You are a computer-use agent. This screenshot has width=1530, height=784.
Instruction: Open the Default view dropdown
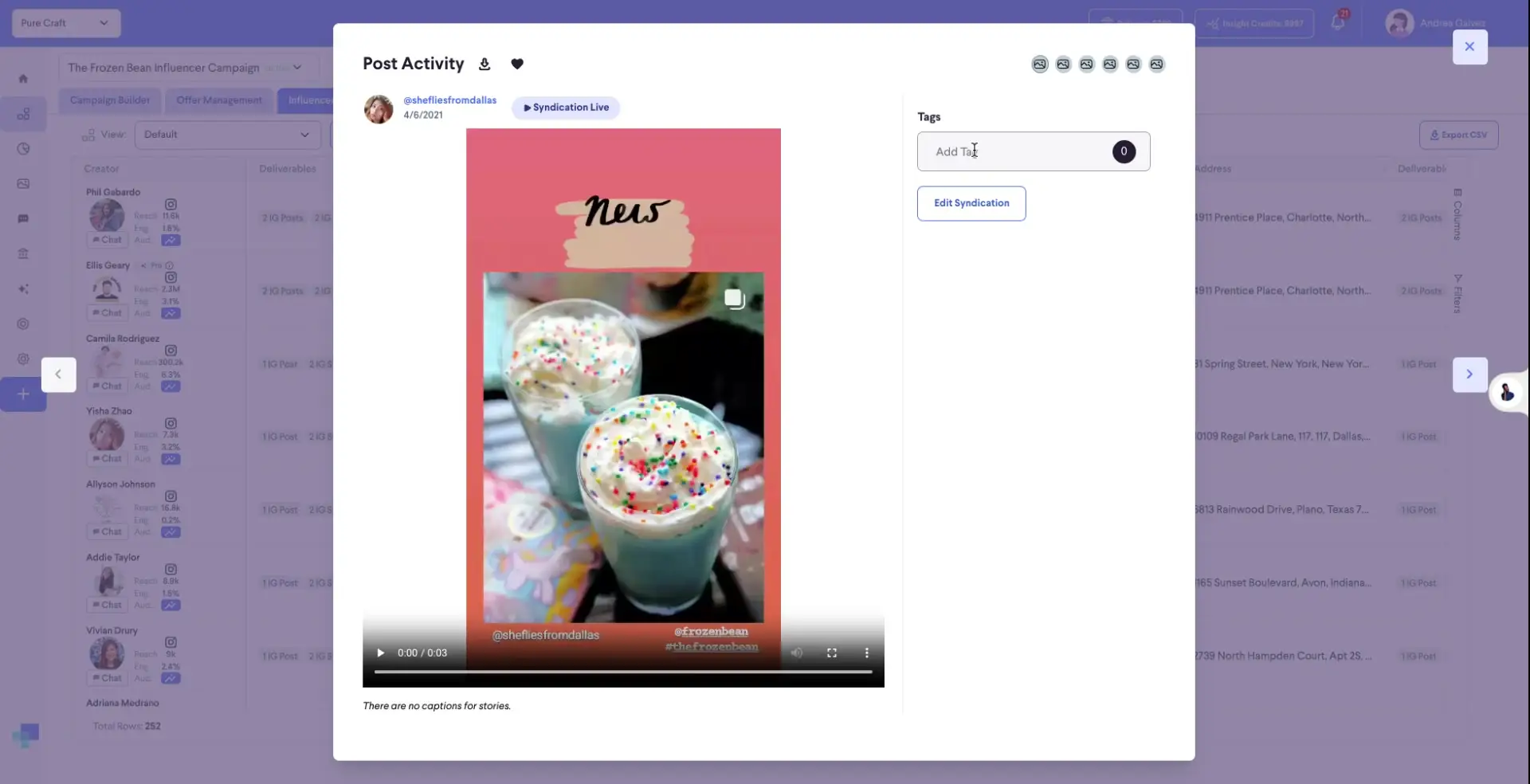pyautogui.click(x=227, y=135)
